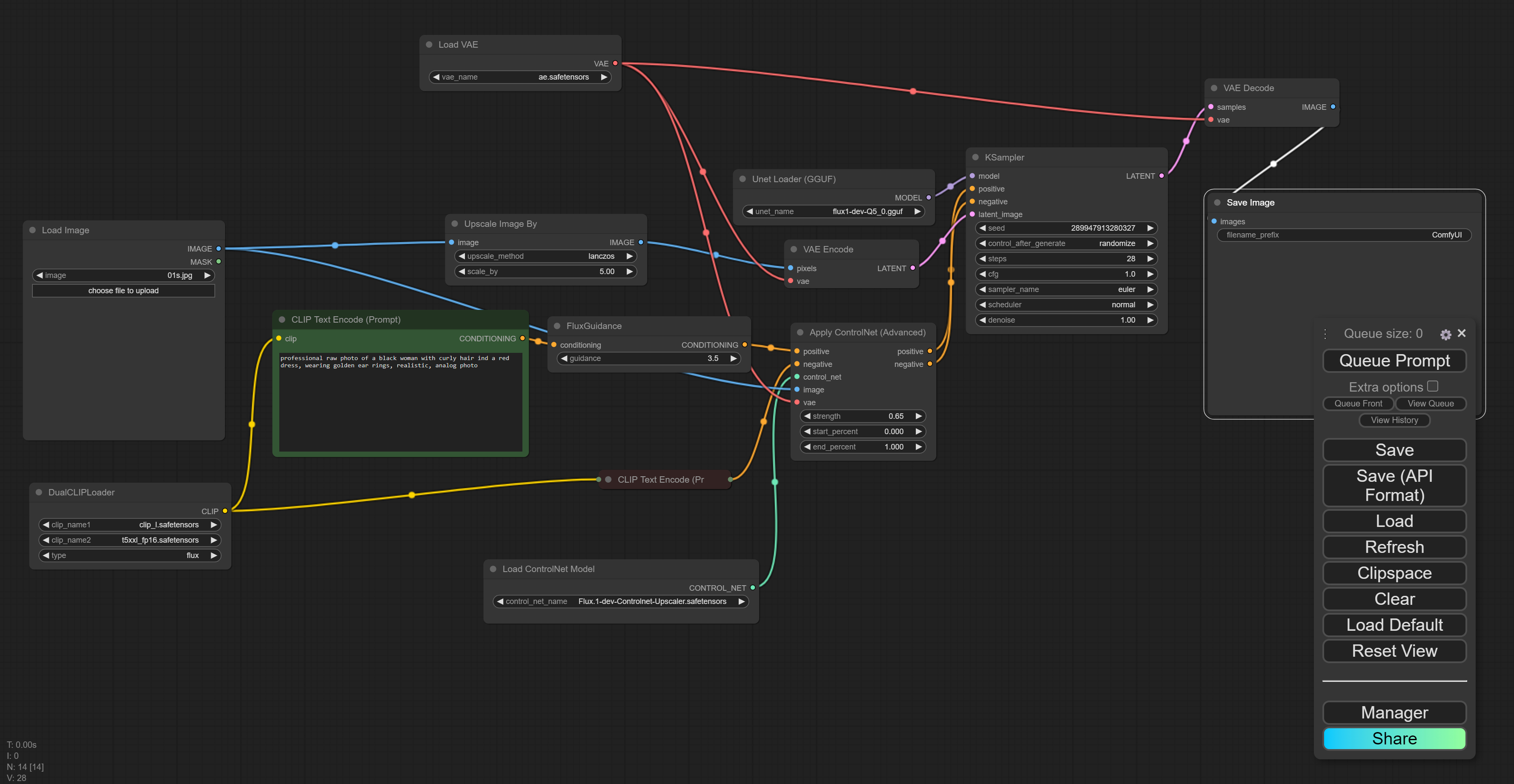Image resolution: width=1514 pixels, height=784 pixels.
Task: Click the KSampler LATENT output socket
Action: [1161, 176]
